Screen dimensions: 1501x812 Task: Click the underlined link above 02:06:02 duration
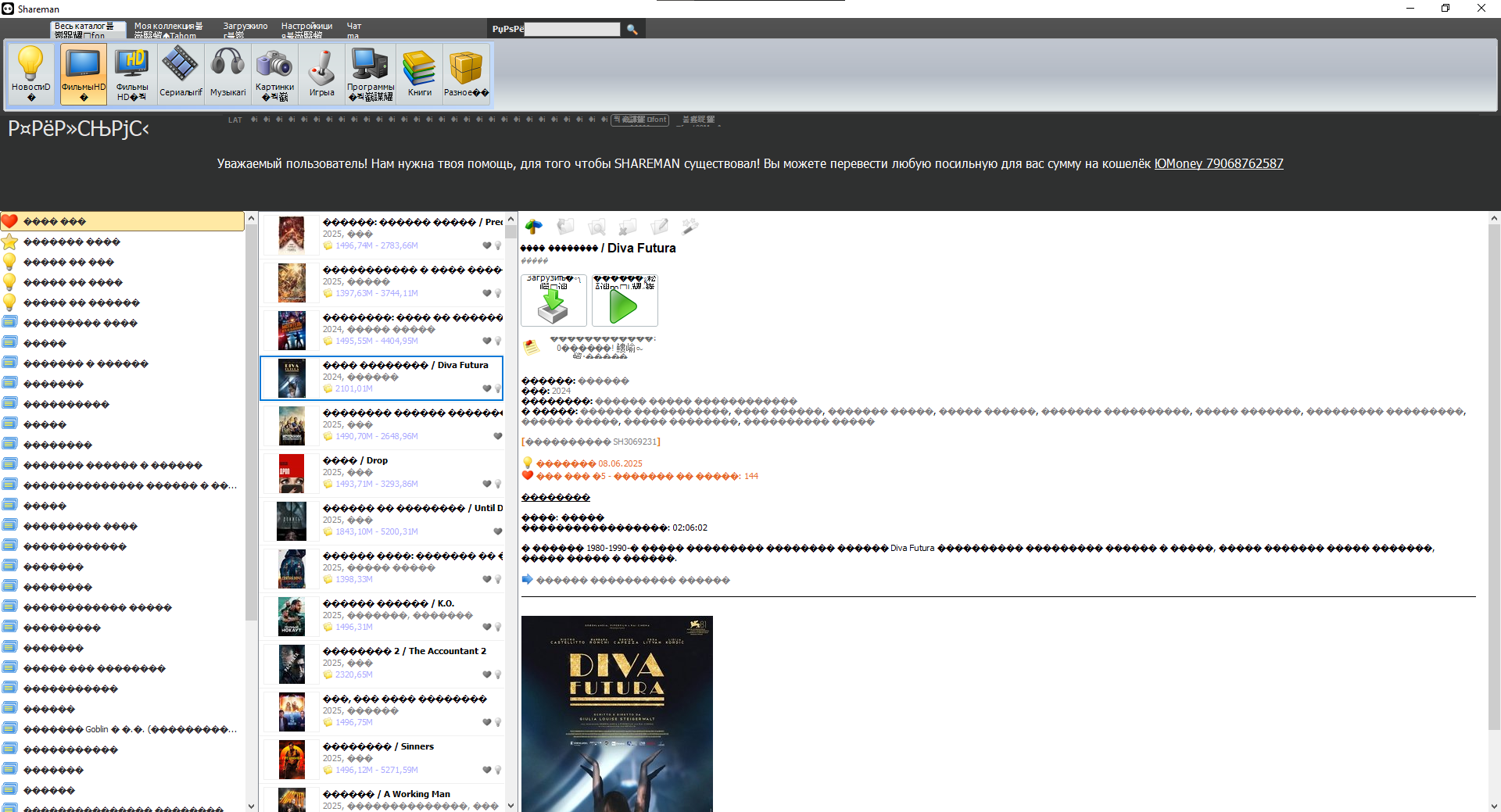point(556,497)
